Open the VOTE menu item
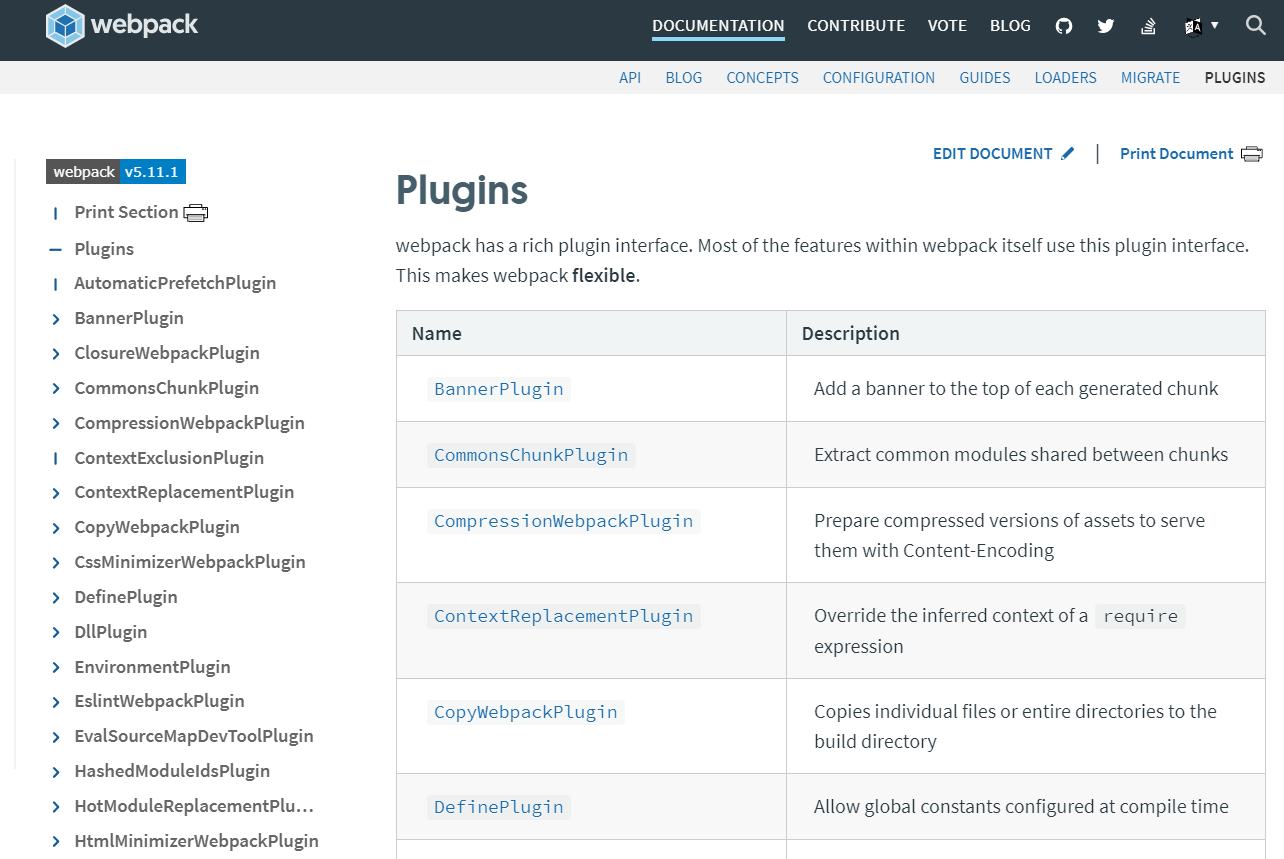The width and height of the screenshot is (1284, 859). coord(947,26)
